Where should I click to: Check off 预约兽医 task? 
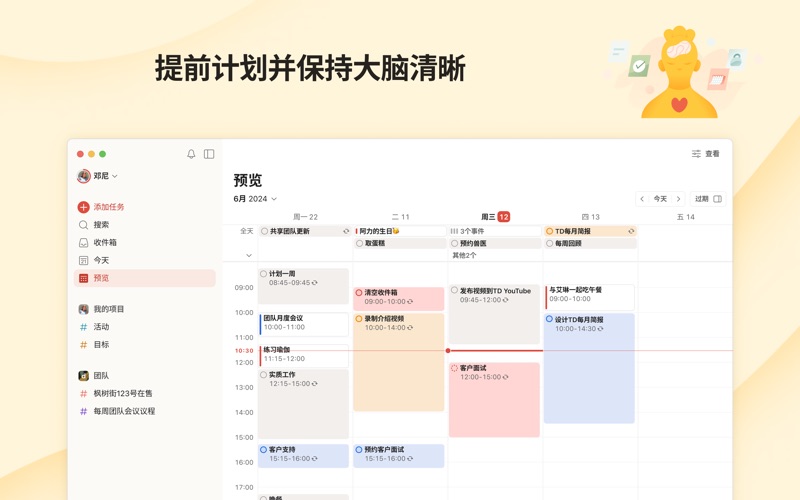tap(455, 243)
